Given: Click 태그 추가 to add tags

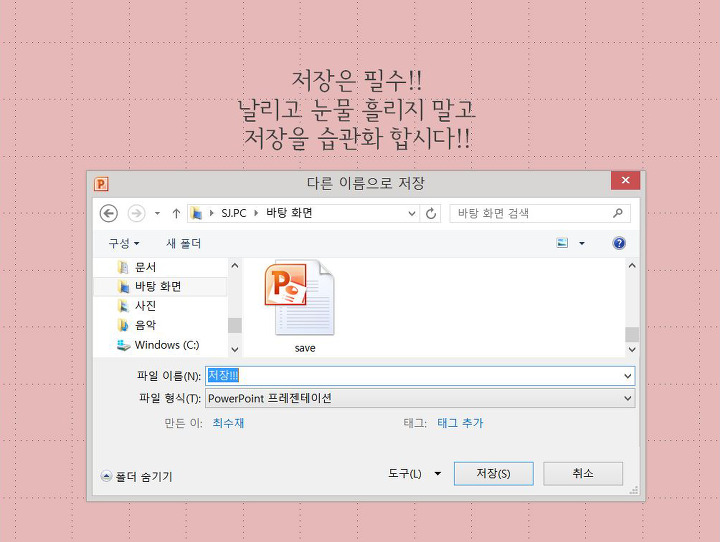Looking at the screenshot, I should click(460, 423).
